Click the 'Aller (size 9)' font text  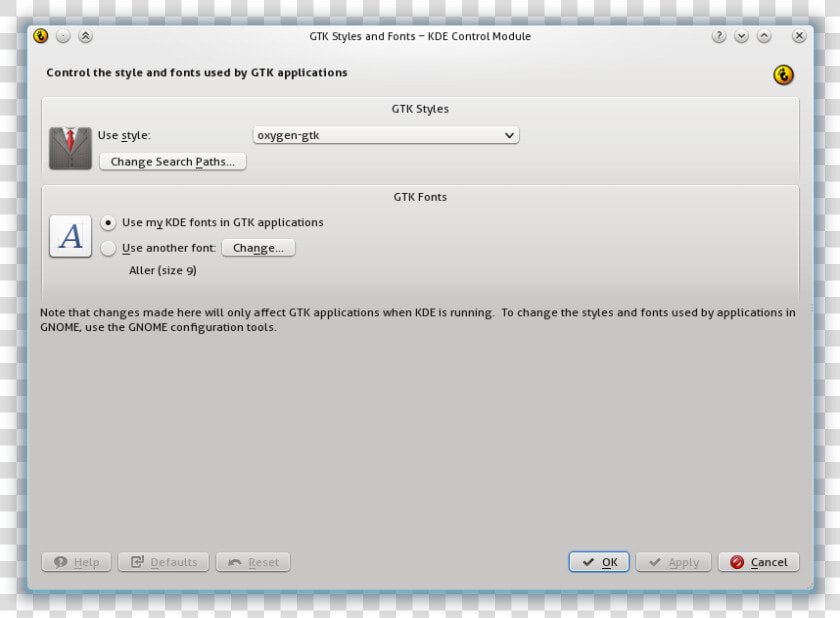[x=163, y=270]
